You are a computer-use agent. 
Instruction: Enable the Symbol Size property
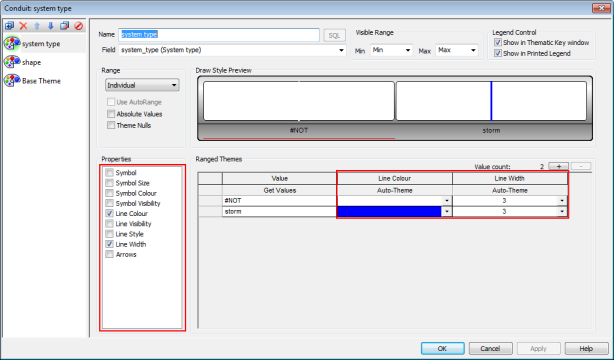coord(110,183)
